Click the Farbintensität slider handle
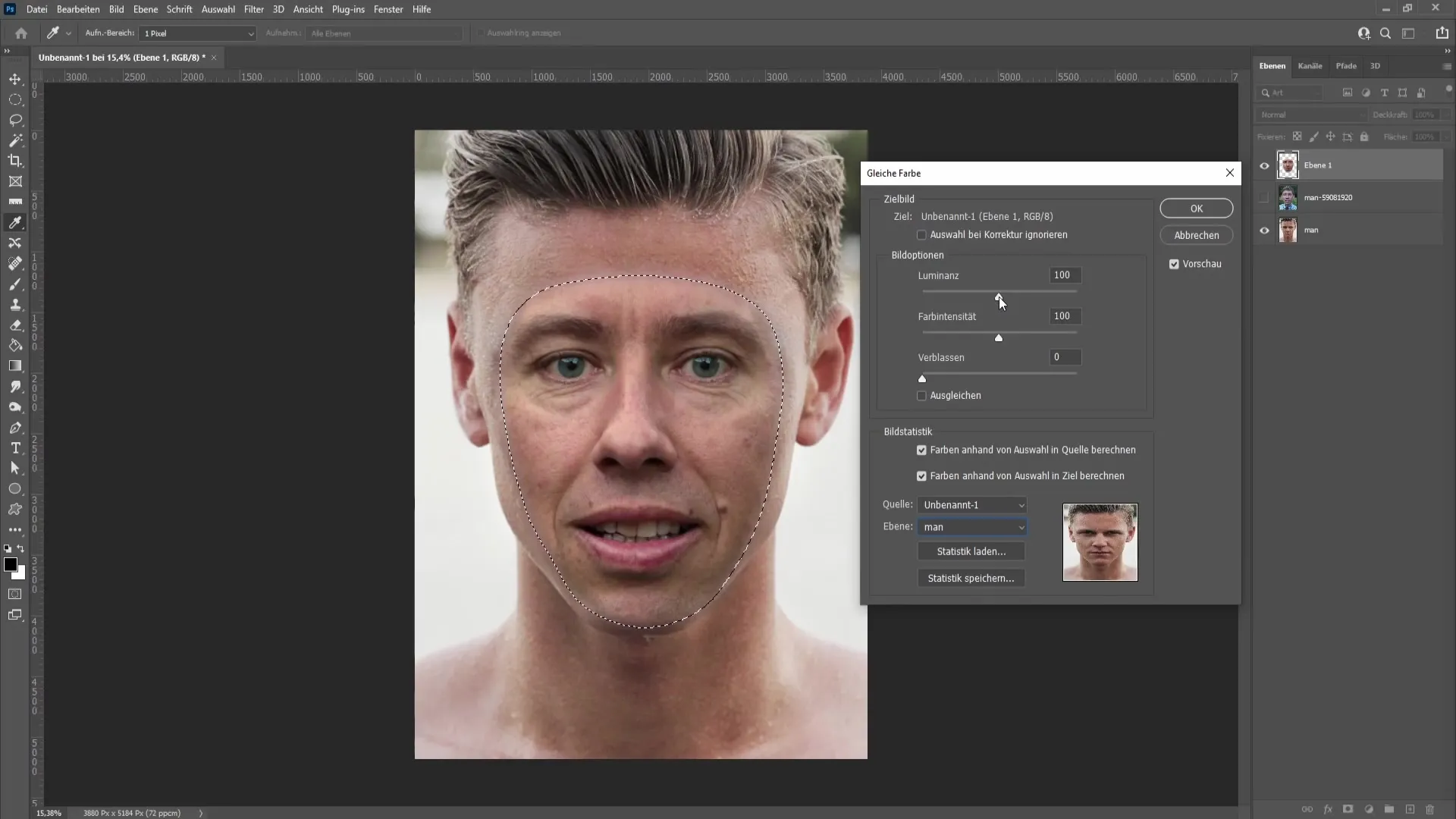 coord(999,337)
